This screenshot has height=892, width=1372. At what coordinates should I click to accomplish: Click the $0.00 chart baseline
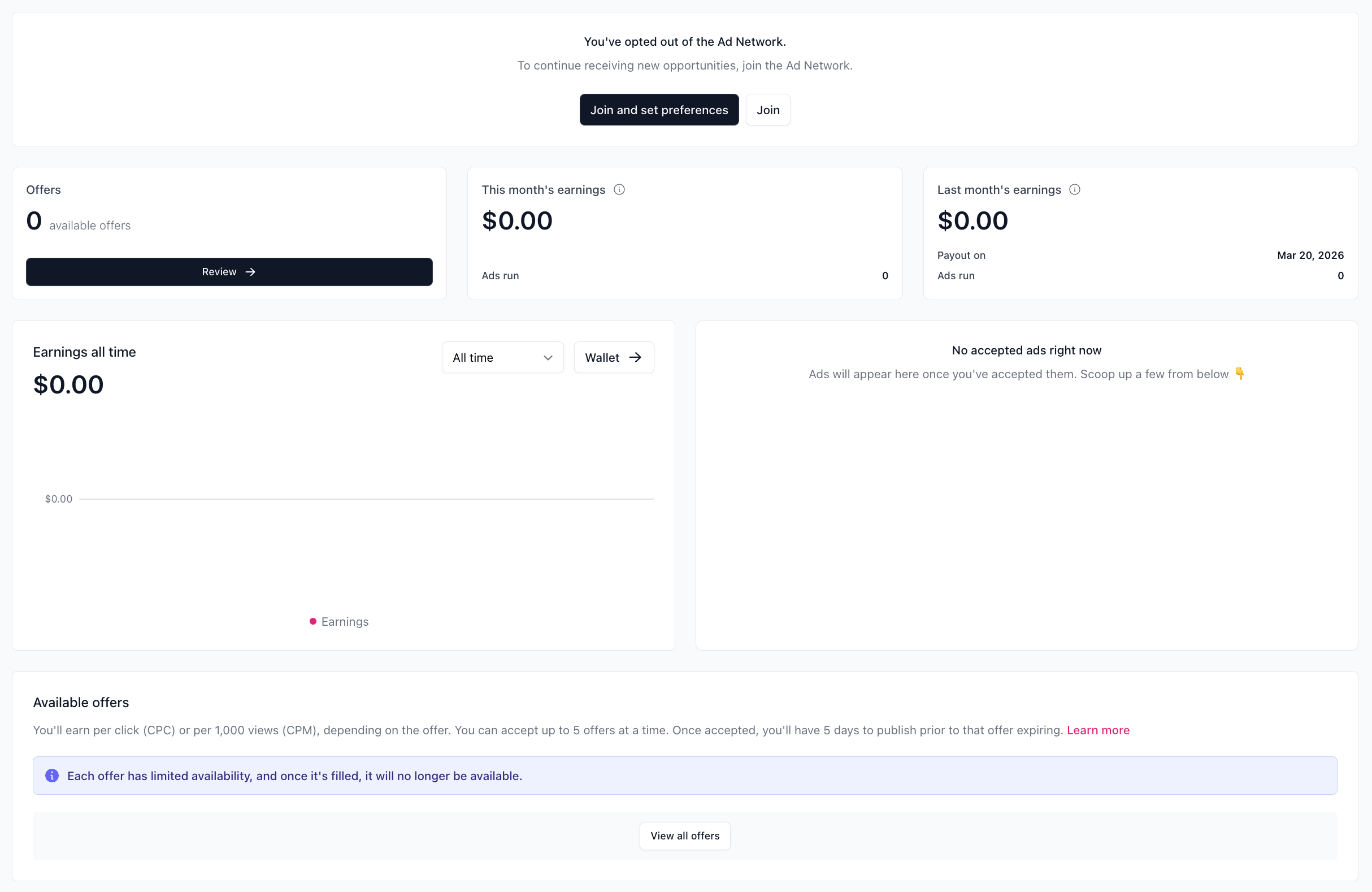coord(366,499)
